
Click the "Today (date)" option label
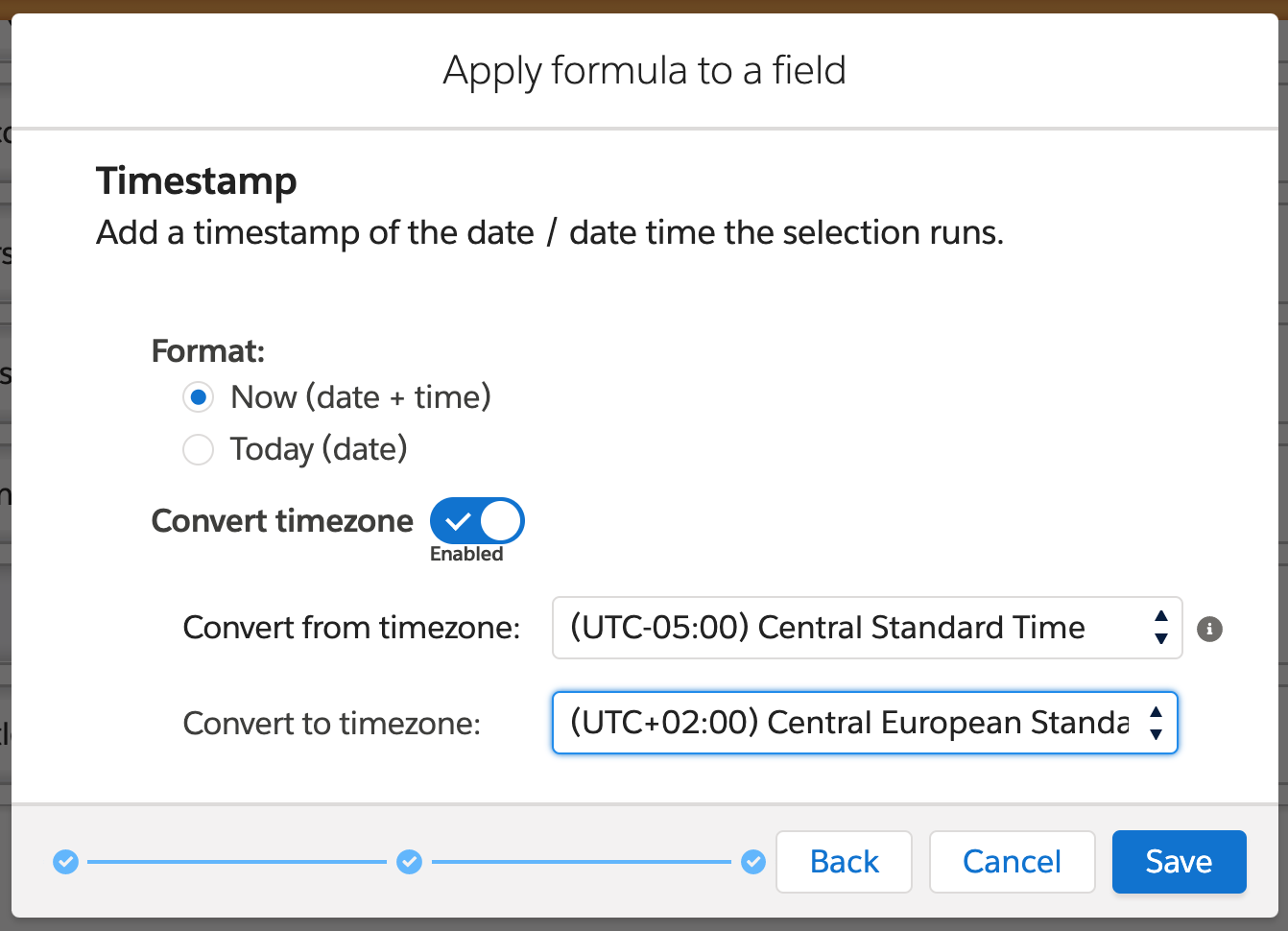319,449
